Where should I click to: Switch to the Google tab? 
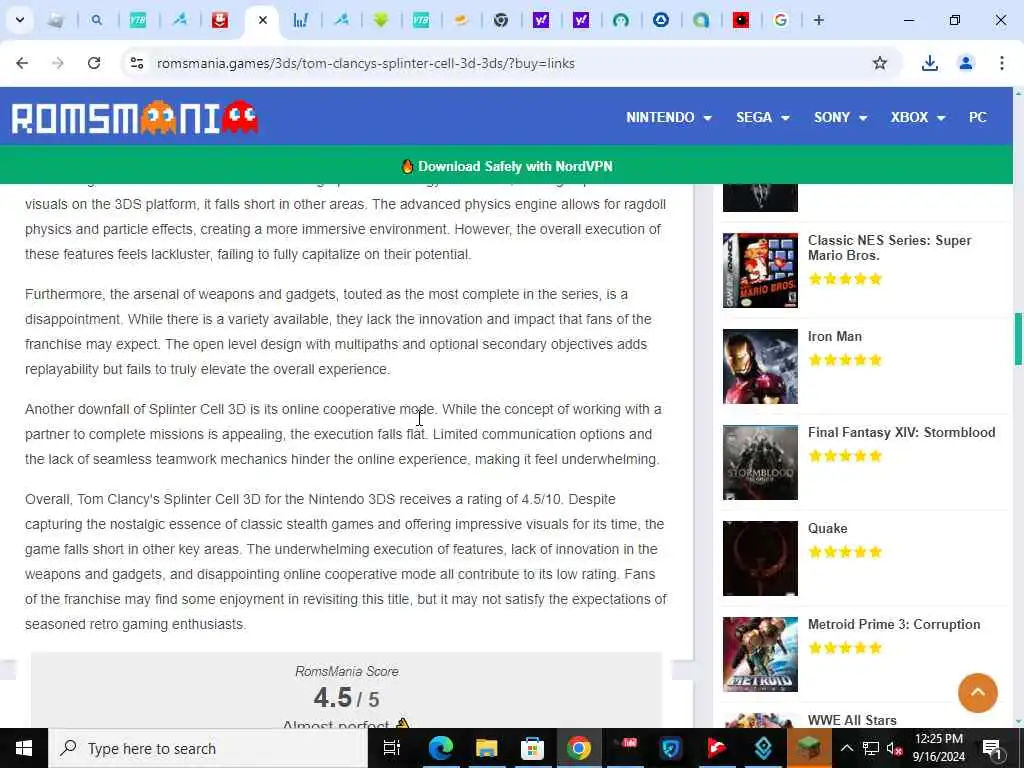[780, 20]
